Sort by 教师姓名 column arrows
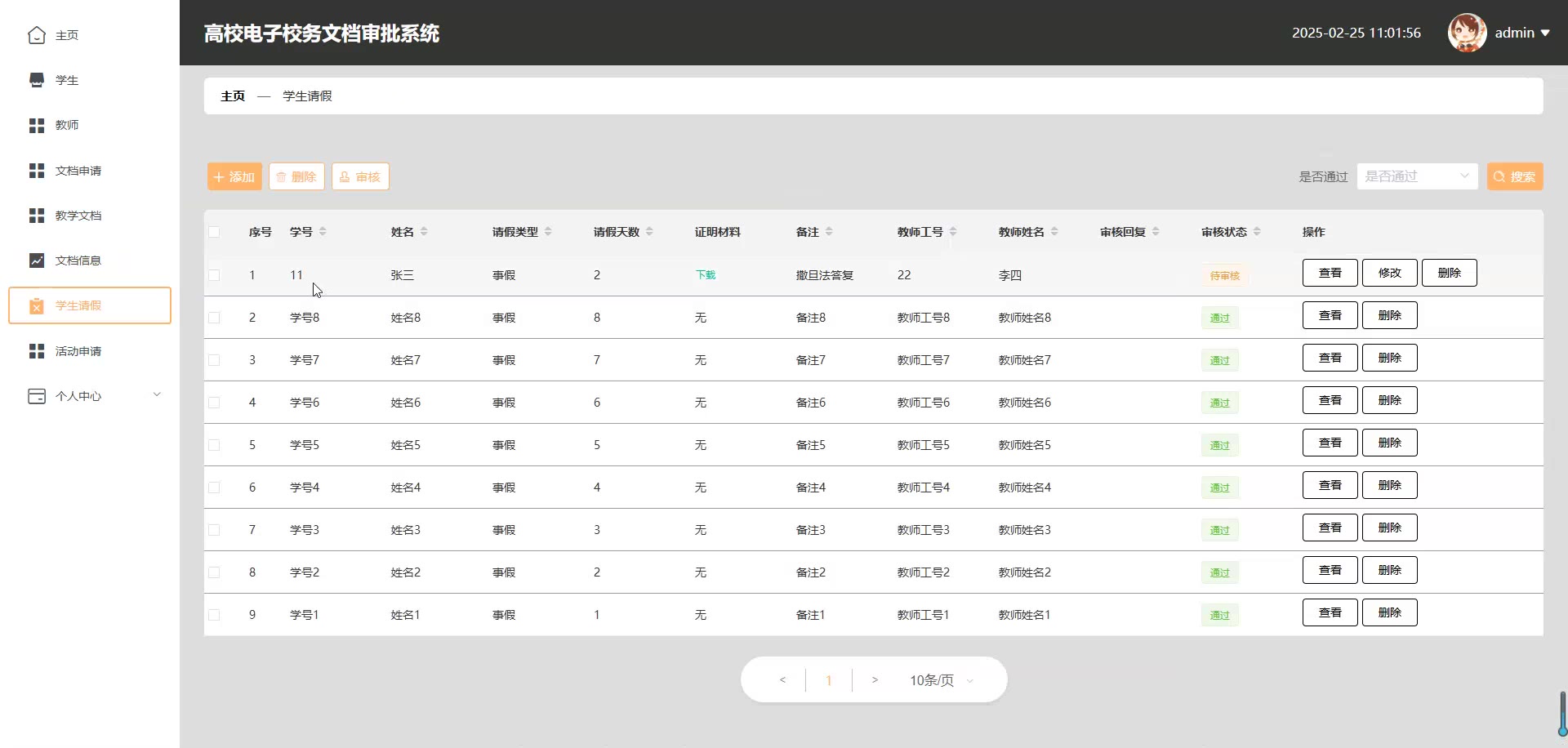Screen dimensions: 1568x748 click(1054, 232)
